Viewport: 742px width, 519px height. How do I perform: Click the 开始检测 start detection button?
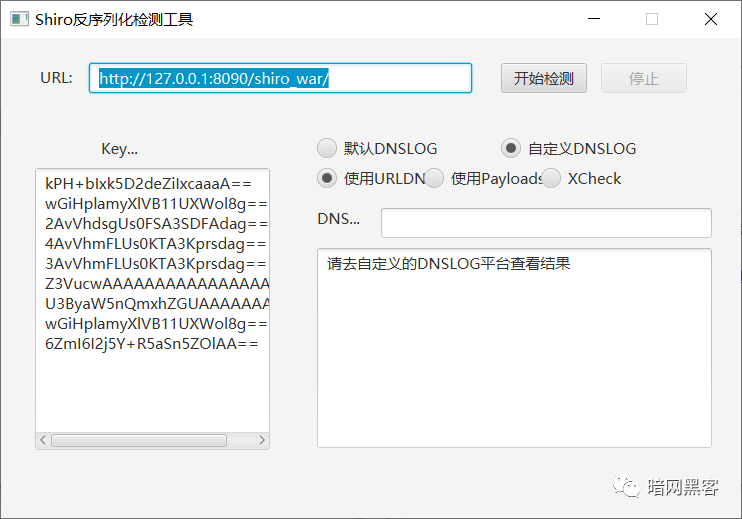pyautogui.click(x=544, y=78)
